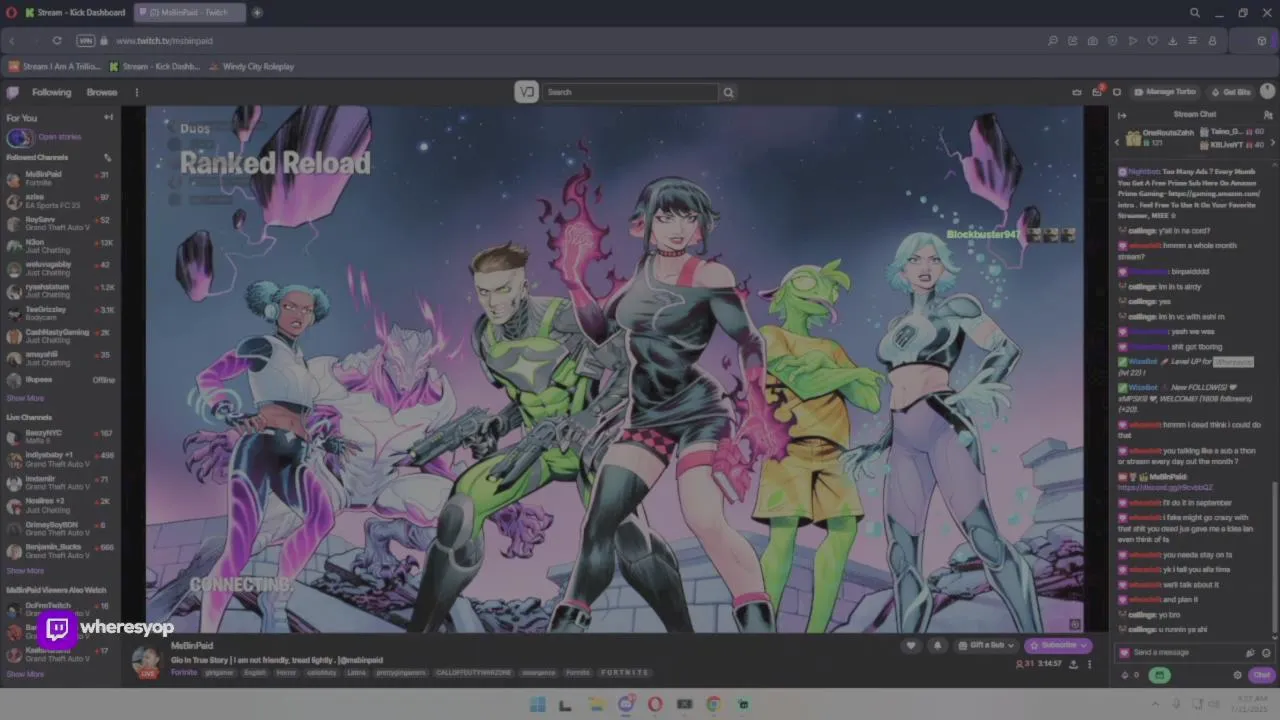Expand Show More under followed channels
This screenshot has width=1280, height=720.
pos(25,398)
